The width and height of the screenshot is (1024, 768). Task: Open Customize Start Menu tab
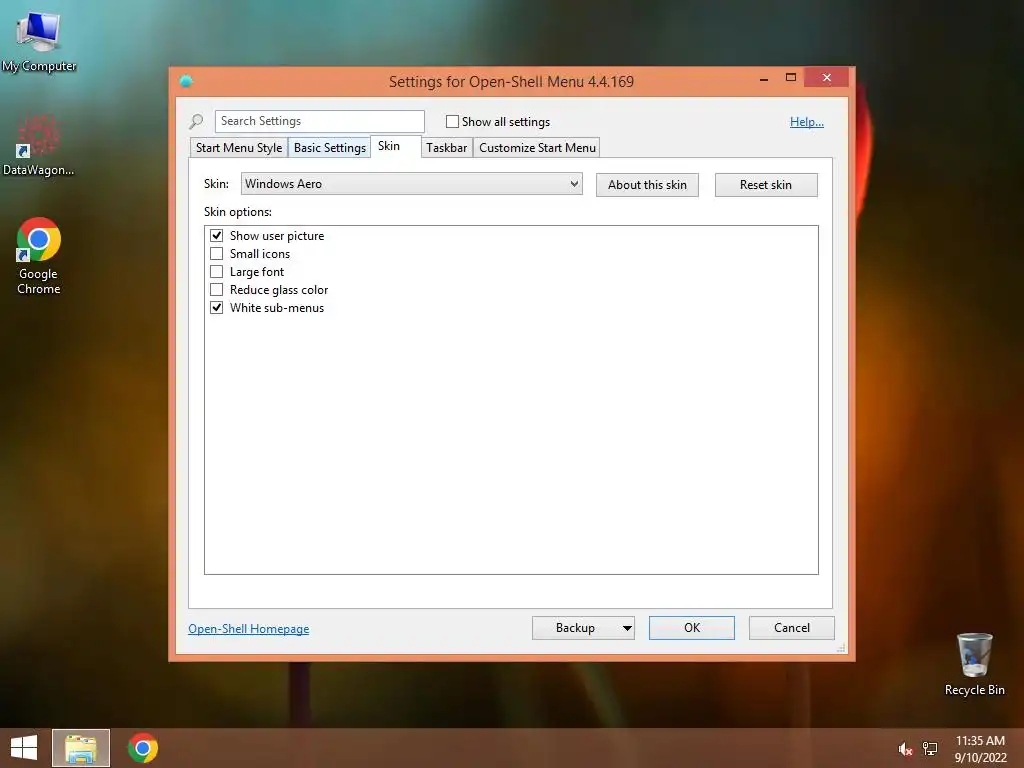[x=537, y=148]
